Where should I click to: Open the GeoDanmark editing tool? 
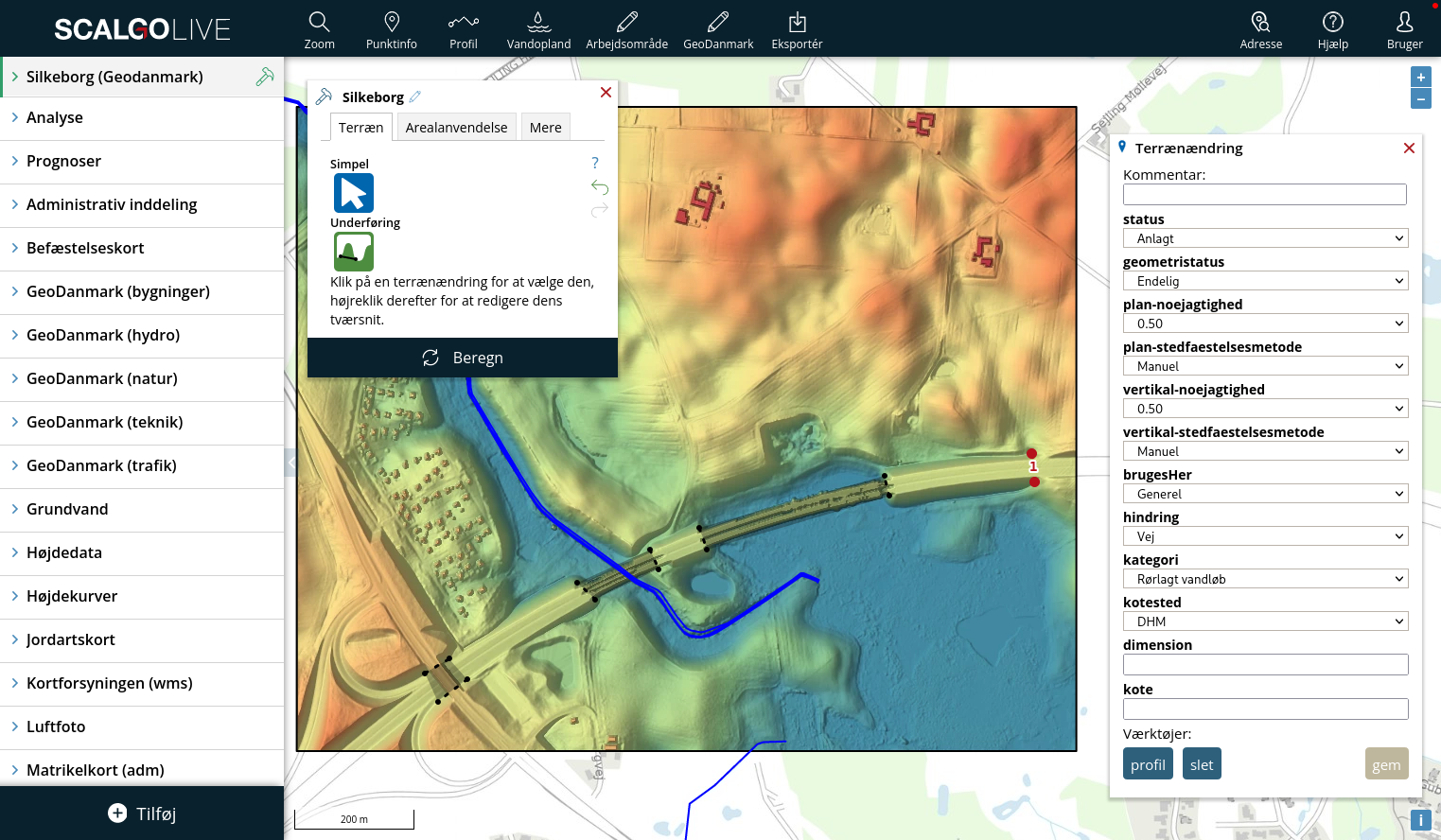tap(718, 29)
